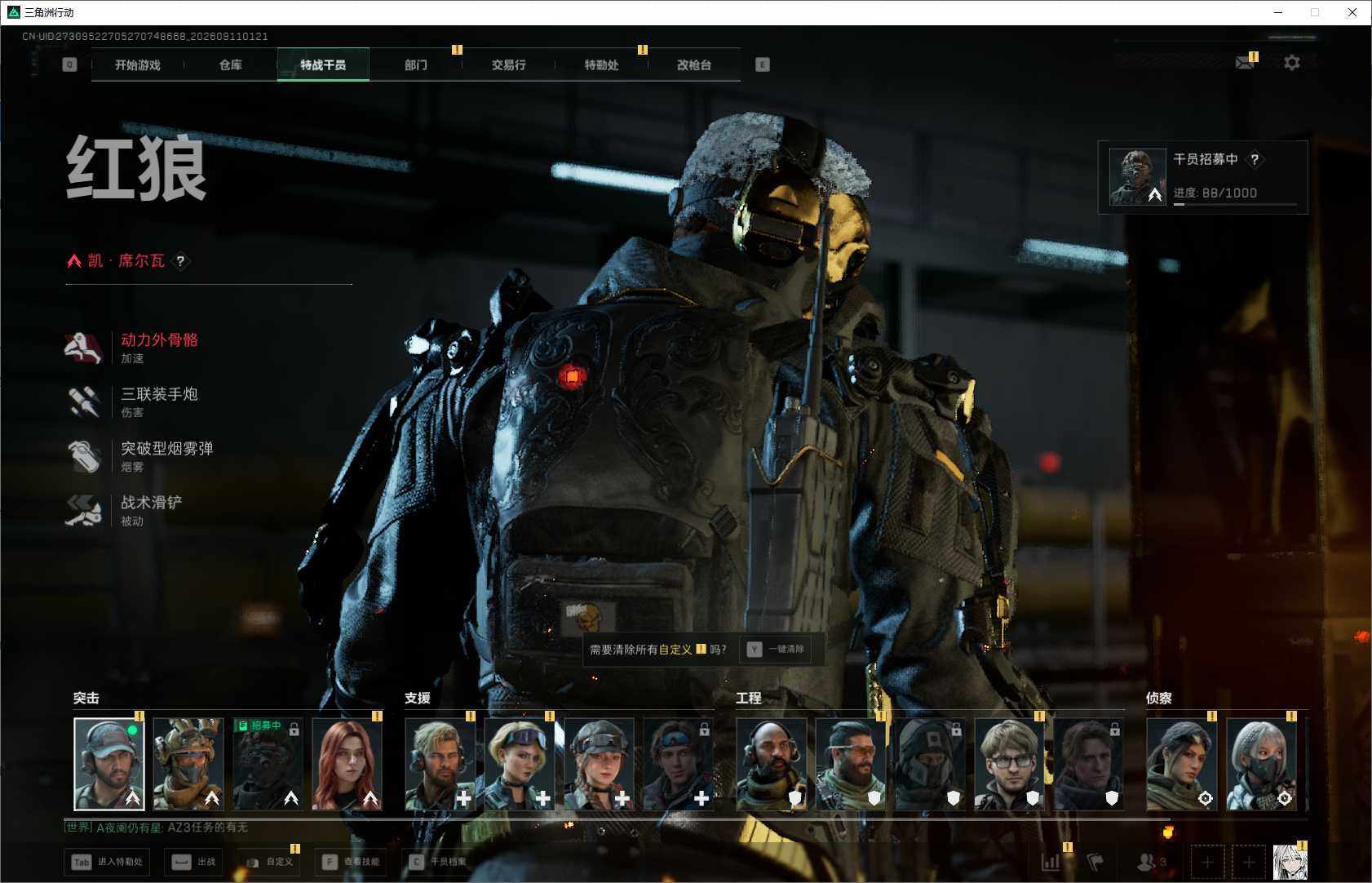Click the 工程 category heading
The height and width of the screenshot is (883, 1372).
click(x=749, y=699)
